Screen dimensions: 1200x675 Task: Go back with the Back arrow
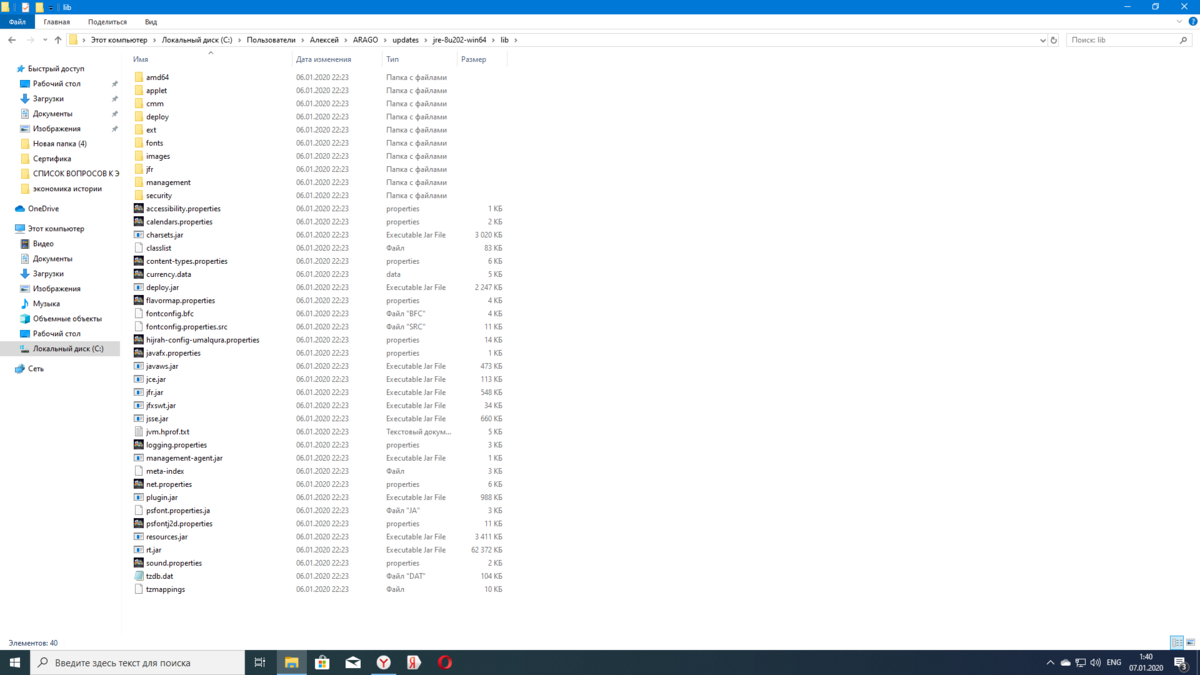[x=12, y=40]
